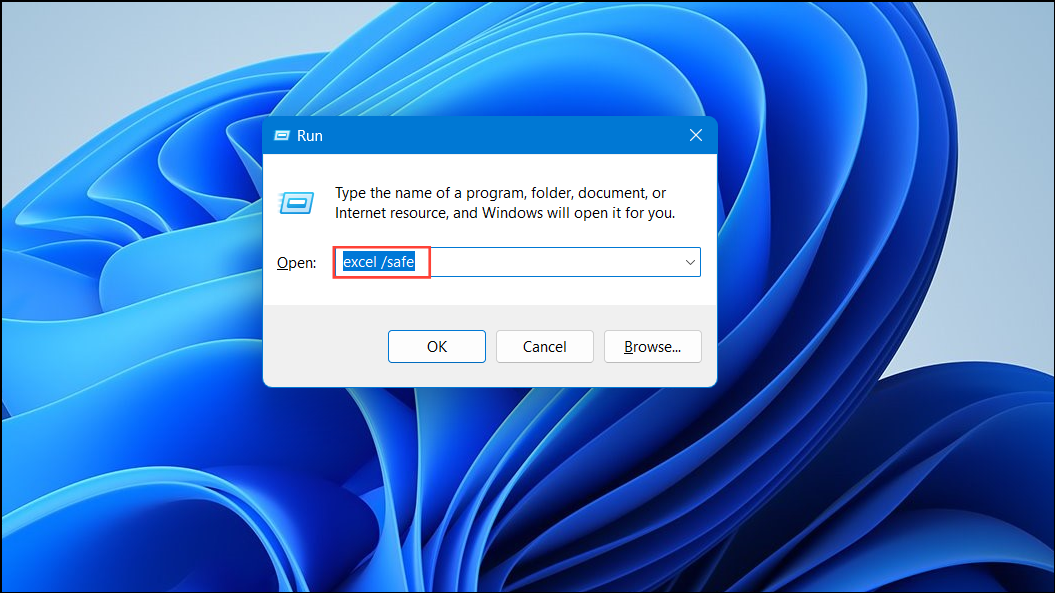Click into the Open text field
This screenshot has width=1055, height=593.
517,263
